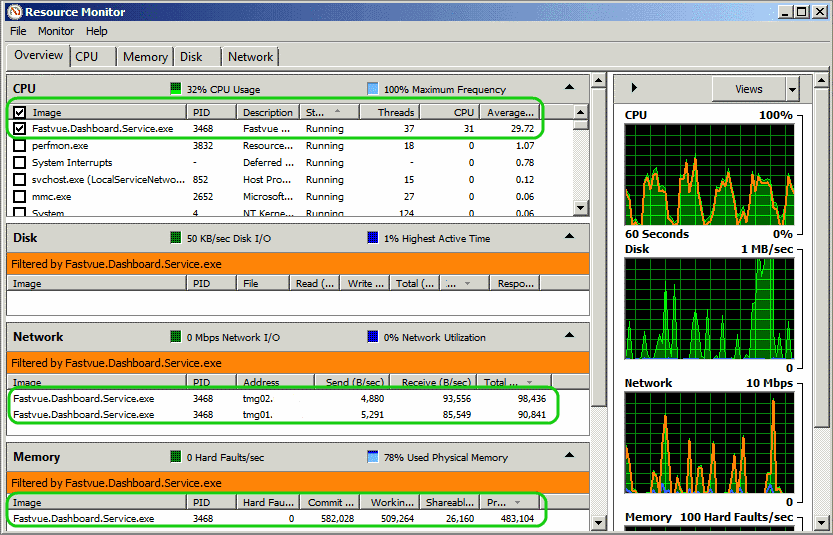Collapse the CPU section with its arrow

tap(570, 87)
